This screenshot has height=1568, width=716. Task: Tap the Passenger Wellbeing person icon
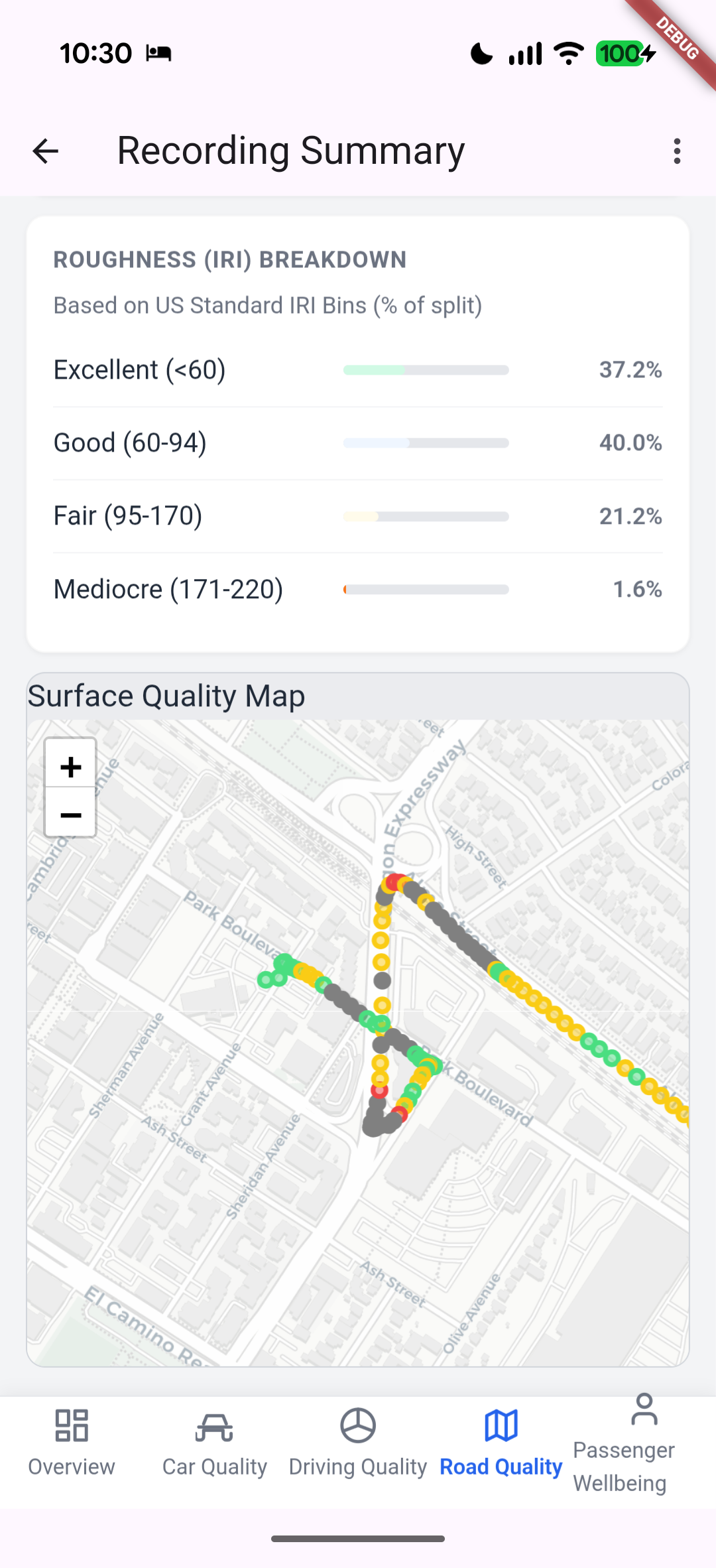[x=644, y=1409]
